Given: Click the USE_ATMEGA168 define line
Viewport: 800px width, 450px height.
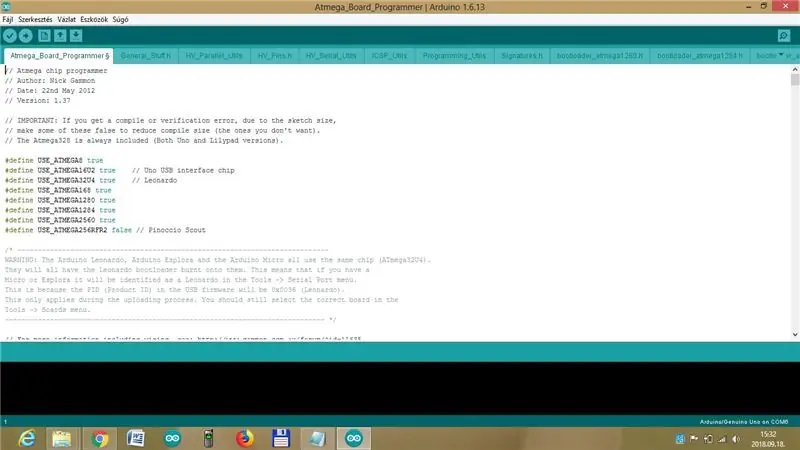Looking at the screenshot, I should click(x=58, y=190).
